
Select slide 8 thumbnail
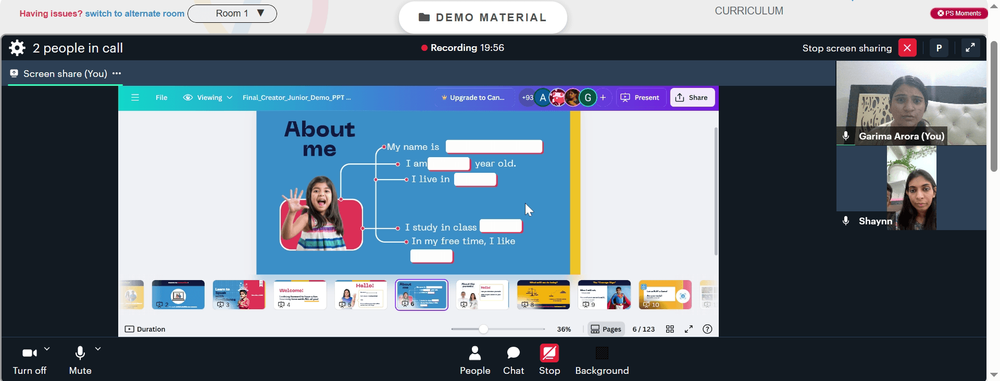[x=543, y=295]
